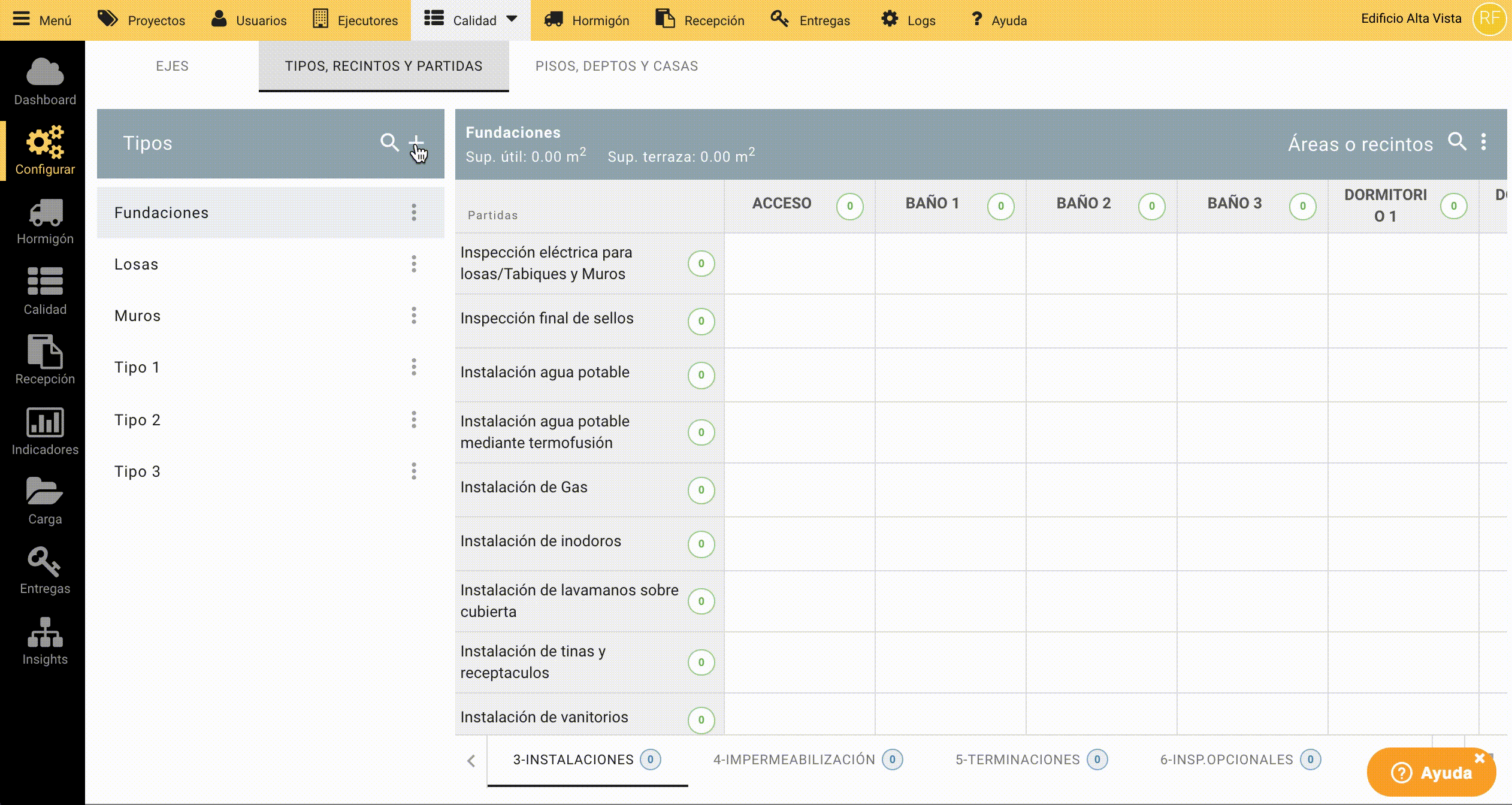Click the plus icon to add Tipo
Screen dimensions: 1512x805
pos(416,143)
